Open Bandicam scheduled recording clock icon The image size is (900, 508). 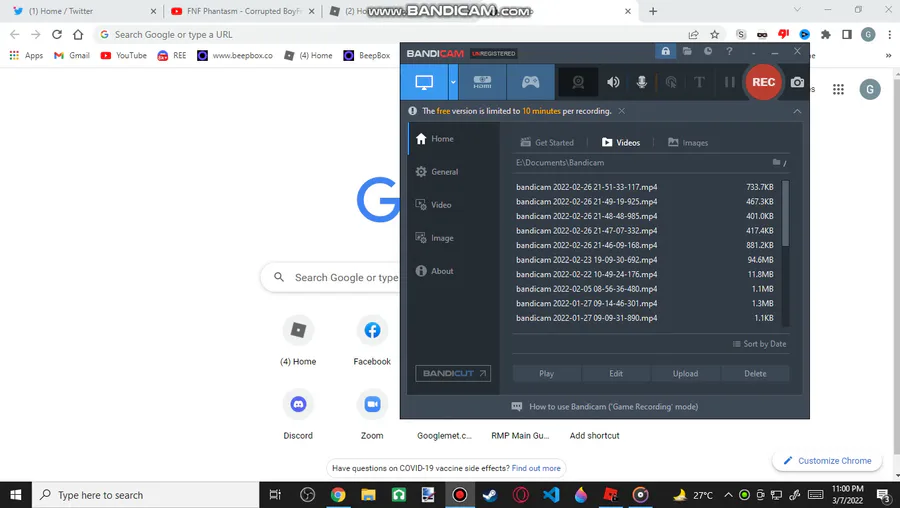point(708,52)
